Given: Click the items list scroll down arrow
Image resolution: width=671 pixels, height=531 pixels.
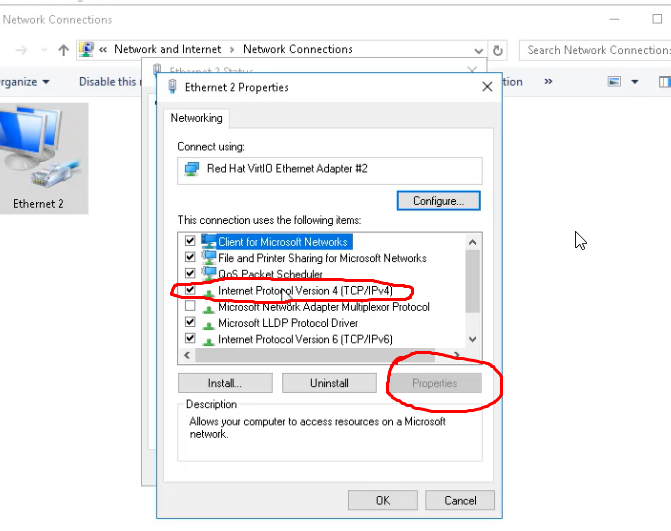Looking at the screenshot, I should pos(472,339).
